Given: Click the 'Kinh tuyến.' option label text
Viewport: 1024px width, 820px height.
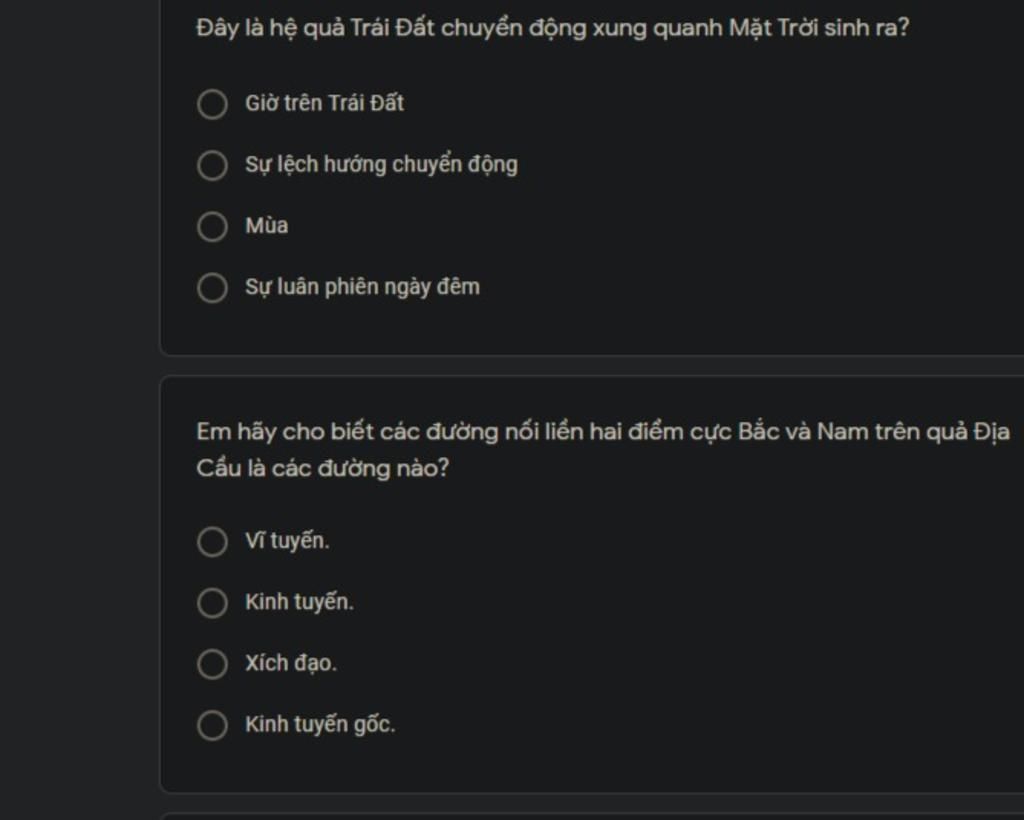Looking at the screenshot, I should tap(300, 602).
